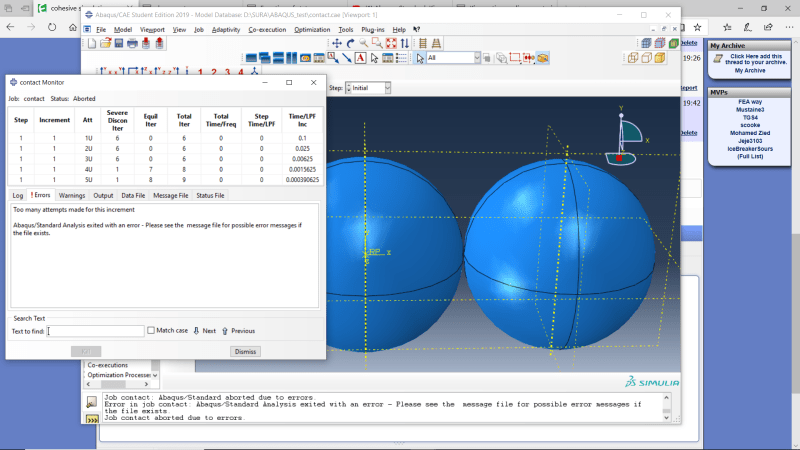Click the command line interface '>>>' icon
Screen dimensions: 800x450
coord(92,419)
